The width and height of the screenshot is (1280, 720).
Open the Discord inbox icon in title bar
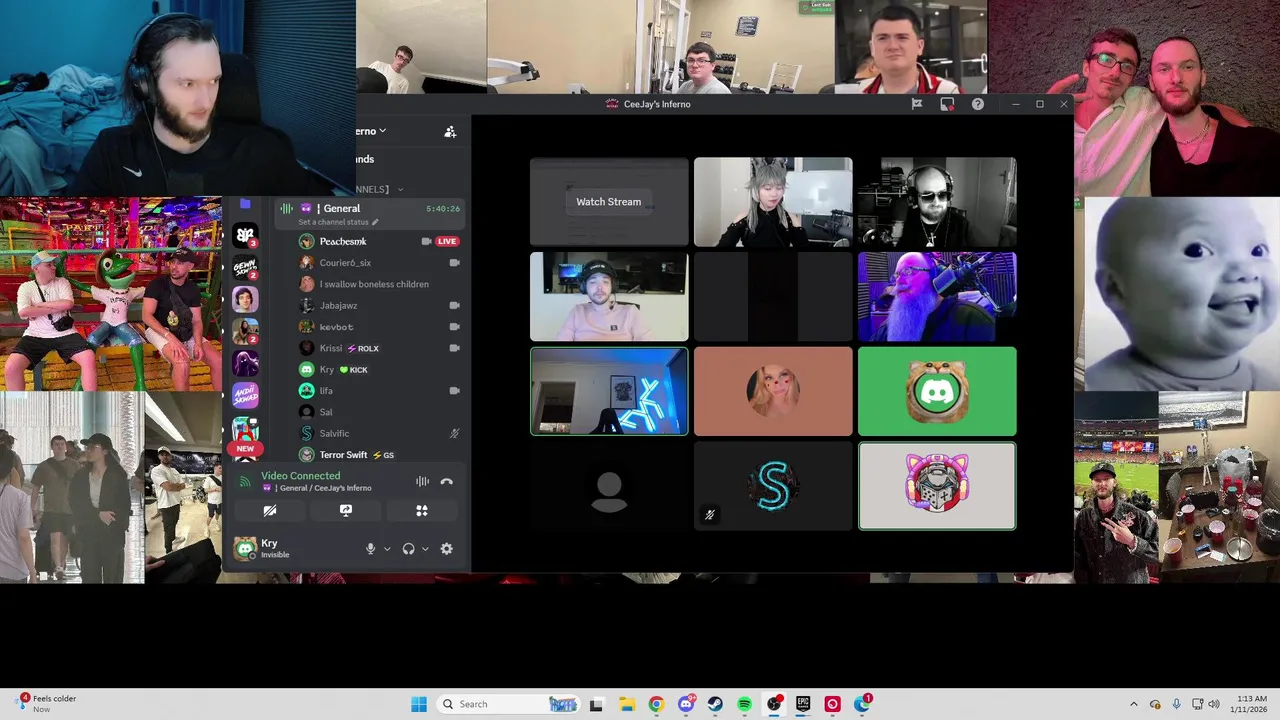[947, 104]
